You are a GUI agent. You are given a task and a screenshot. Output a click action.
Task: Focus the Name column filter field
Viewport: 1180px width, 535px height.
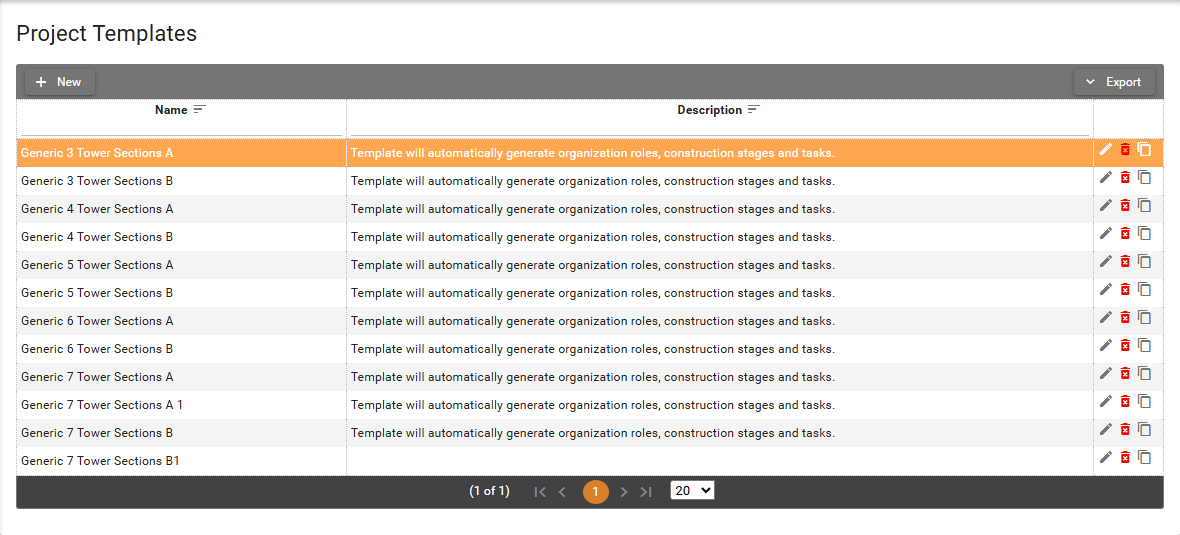[x=181, y=128]
